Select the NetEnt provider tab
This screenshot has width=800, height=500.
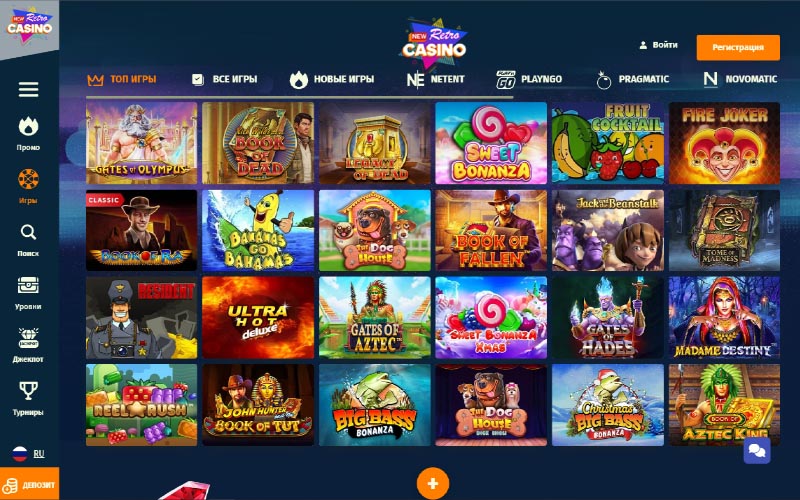(435, 79)
